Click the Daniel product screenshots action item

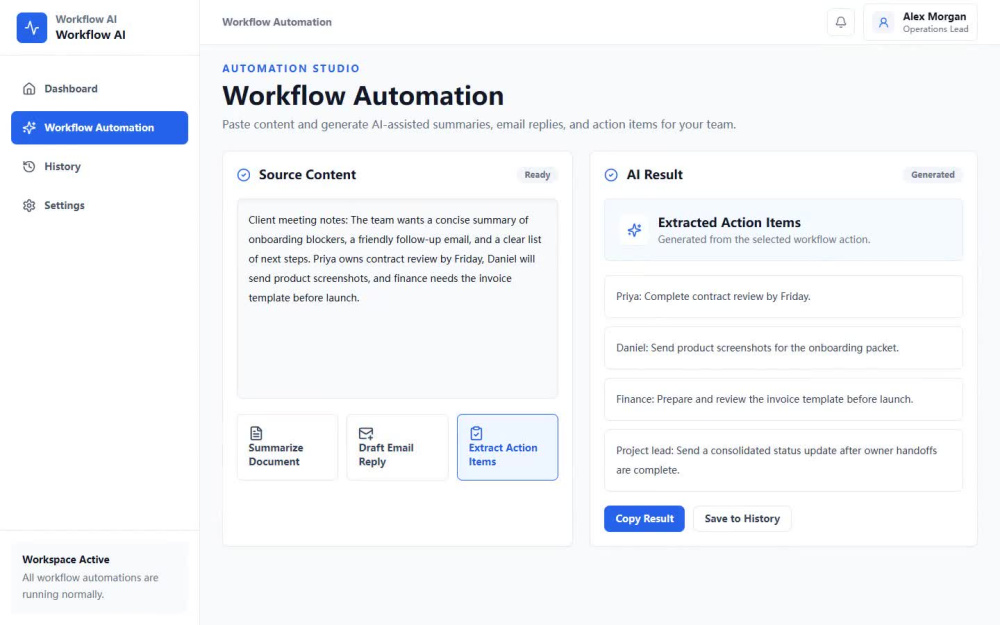point(784,348)
